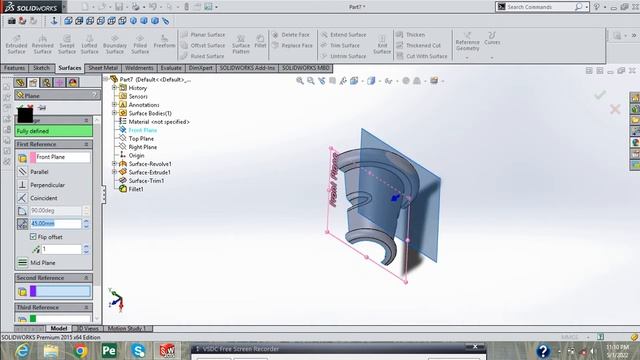Select the Boundary Surface tool
The width and height of the screenshot is (640, 360).
click(x=115, y=44)
